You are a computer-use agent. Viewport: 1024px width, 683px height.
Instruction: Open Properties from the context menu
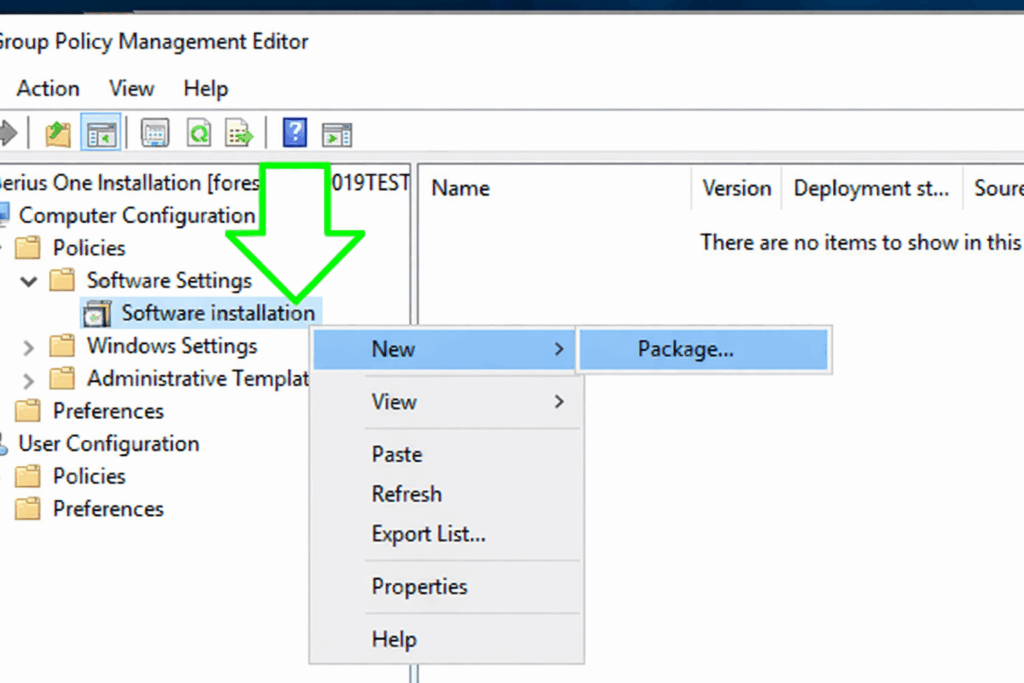point(419,587)
